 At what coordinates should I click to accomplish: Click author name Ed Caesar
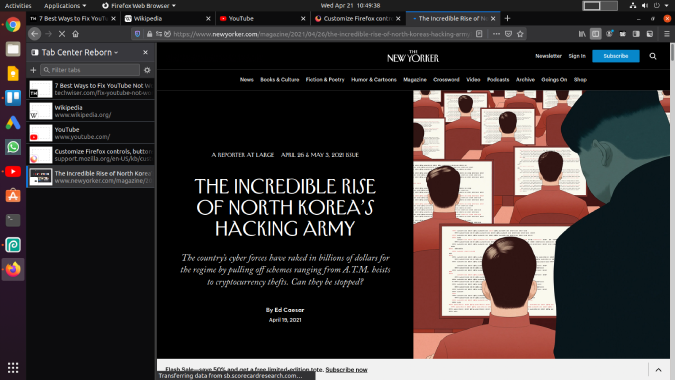tap(289, 310)
